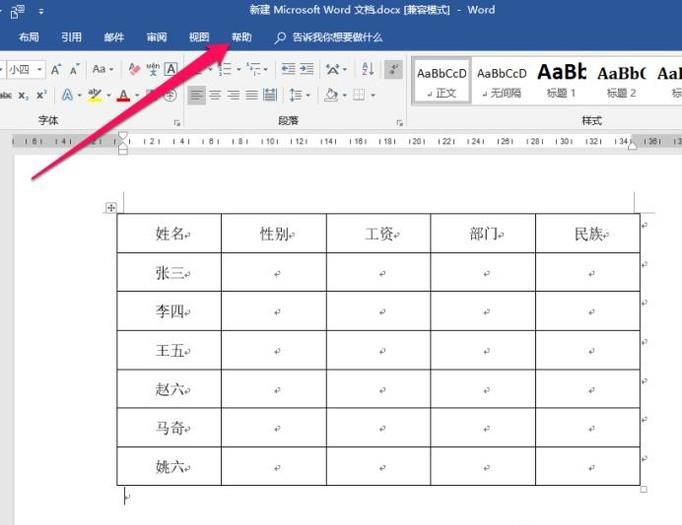
Task: Open the 引用 ribbon tab
Action: (71, 37)
